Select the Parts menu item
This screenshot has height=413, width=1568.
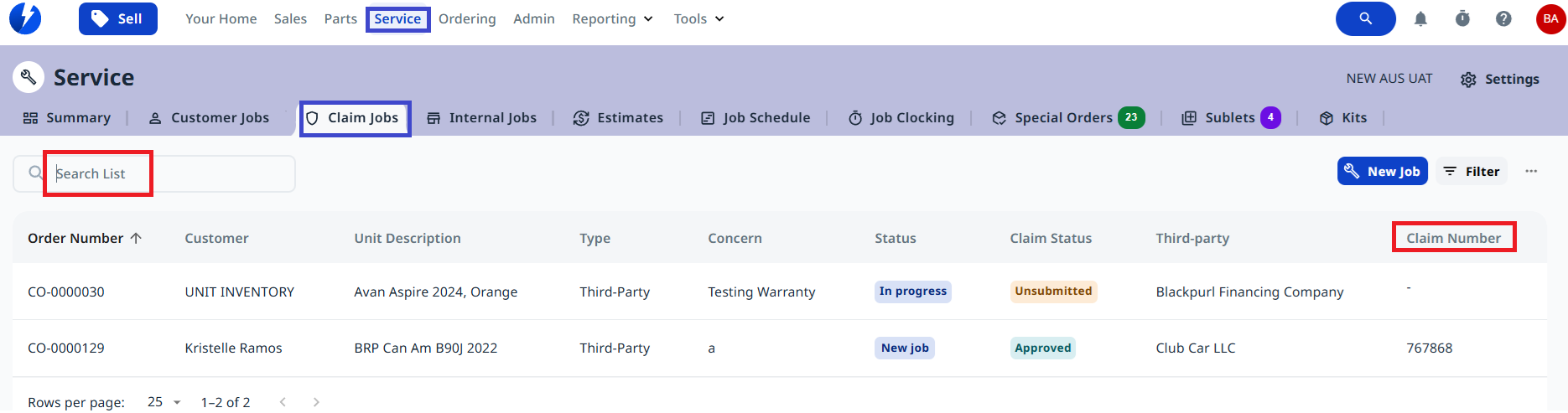(340, 18)
